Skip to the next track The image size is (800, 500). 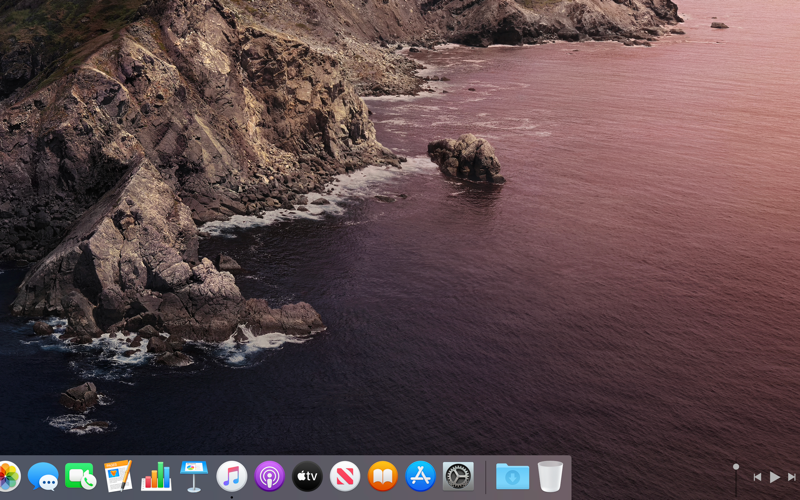pos(792,478)
